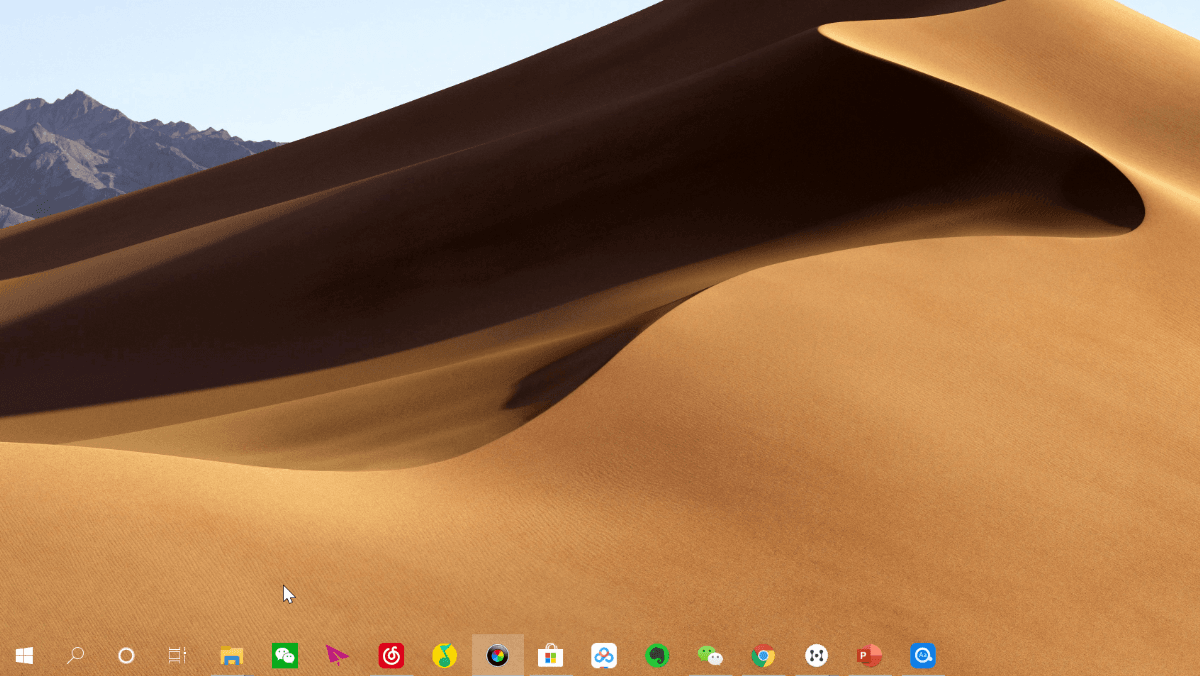Open the Windows Start menu
Screen dimensions: 1200x676
pyautogui.click(x=24, y=655)
